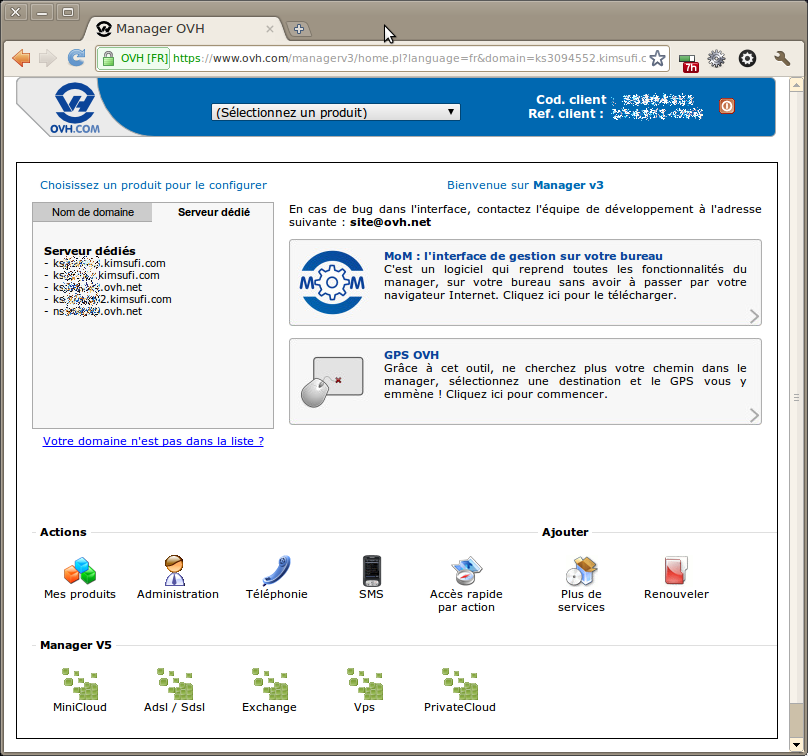
Task: Click the browser back arrow
Action: click(x=21, y=58)
